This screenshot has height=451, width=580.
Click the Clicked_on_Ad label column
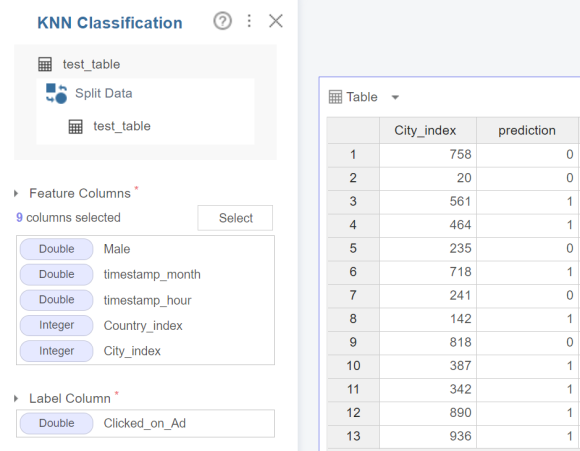click(145, 423)
